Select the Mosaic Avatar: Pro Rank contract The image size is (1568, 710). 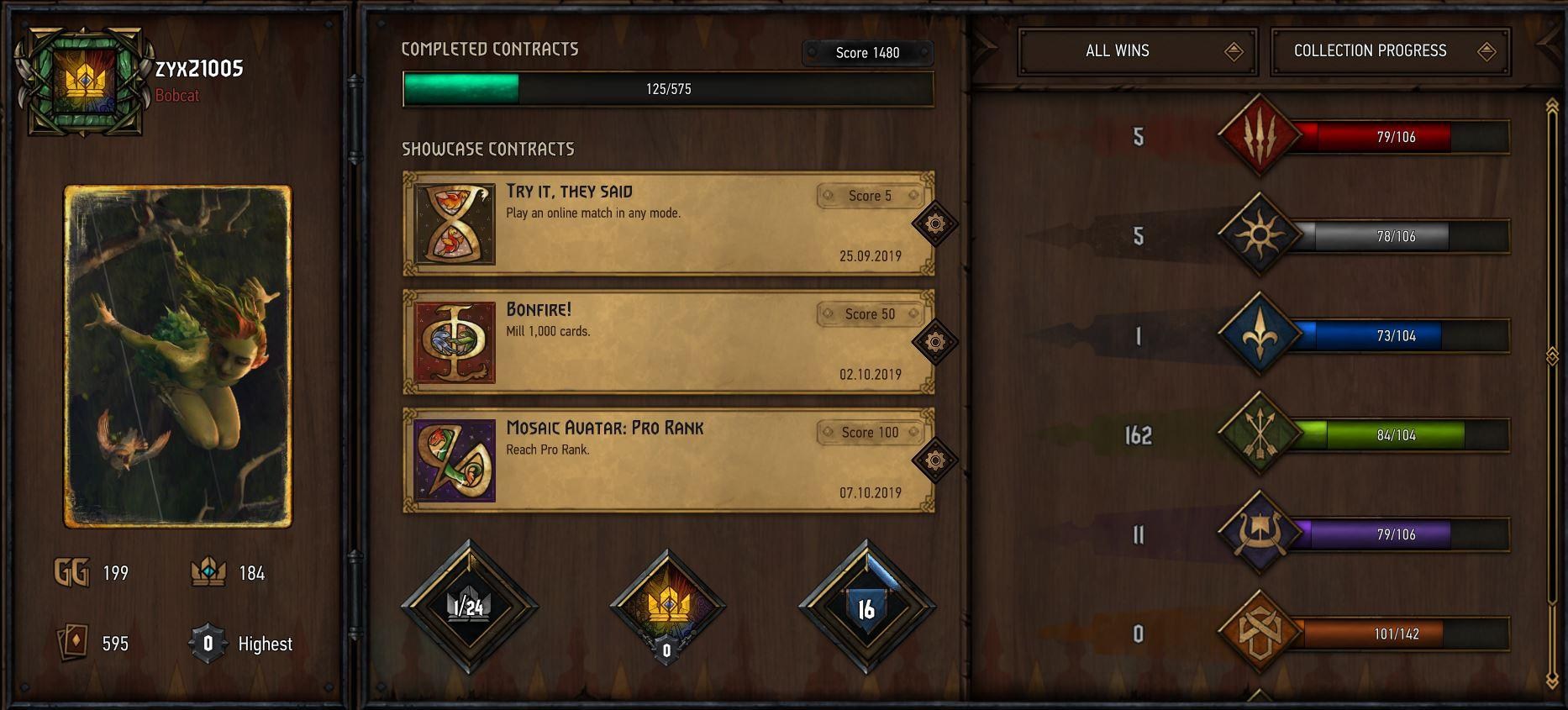(x=668, y=460)
